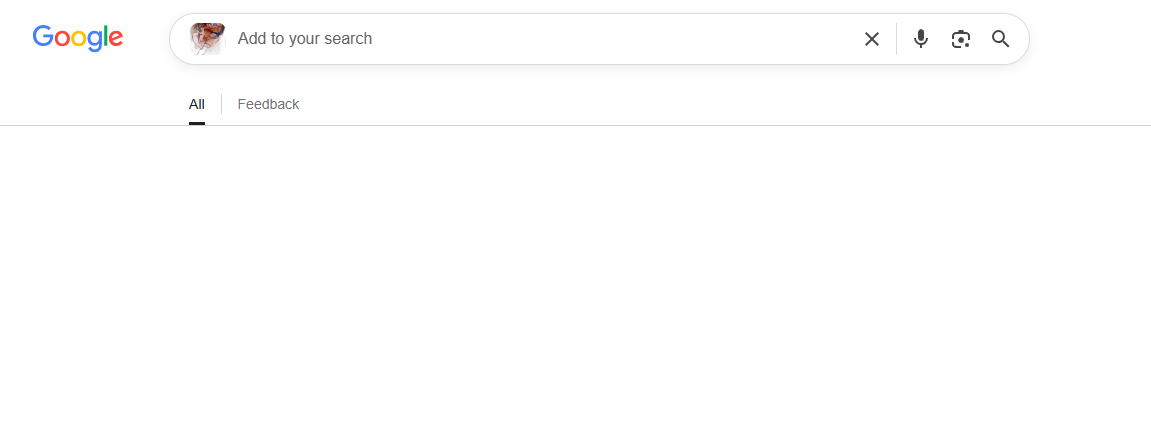Start voice search with the microphone icon
The image size is (1151, 428).
coord(921,39)
